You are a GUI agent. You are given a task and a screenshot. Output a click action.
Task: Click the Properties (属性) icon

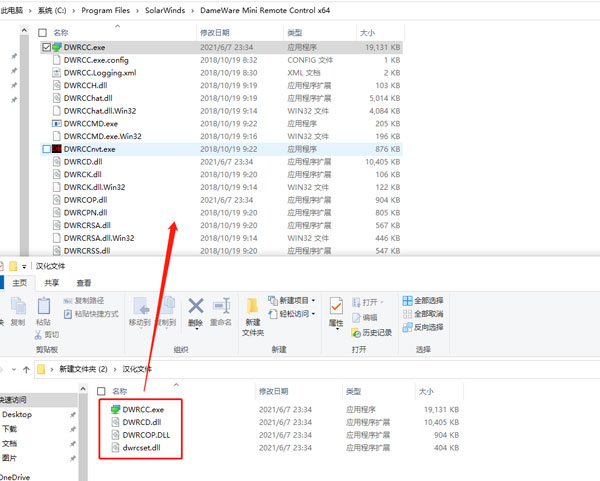[336, 307]
